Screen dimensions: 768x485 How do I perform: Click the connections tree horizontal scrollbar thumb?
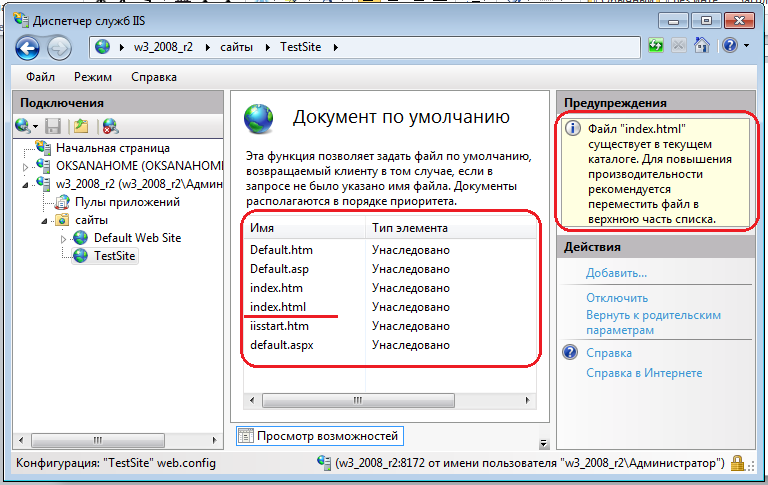click(x=97, y=440)
